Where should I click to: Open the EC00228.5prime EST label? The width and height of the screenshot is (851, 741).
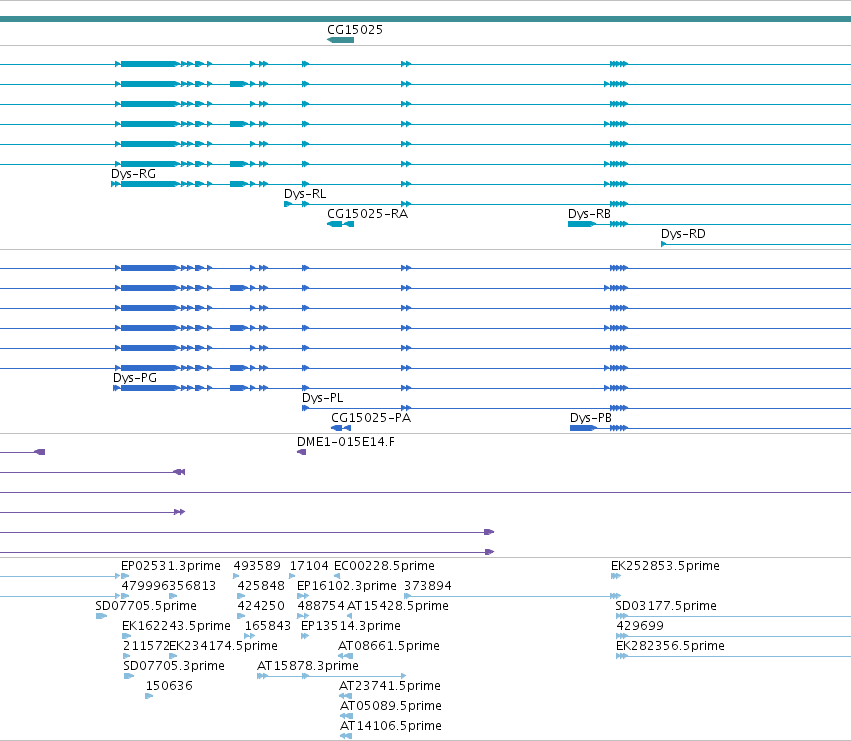[384, 566]
